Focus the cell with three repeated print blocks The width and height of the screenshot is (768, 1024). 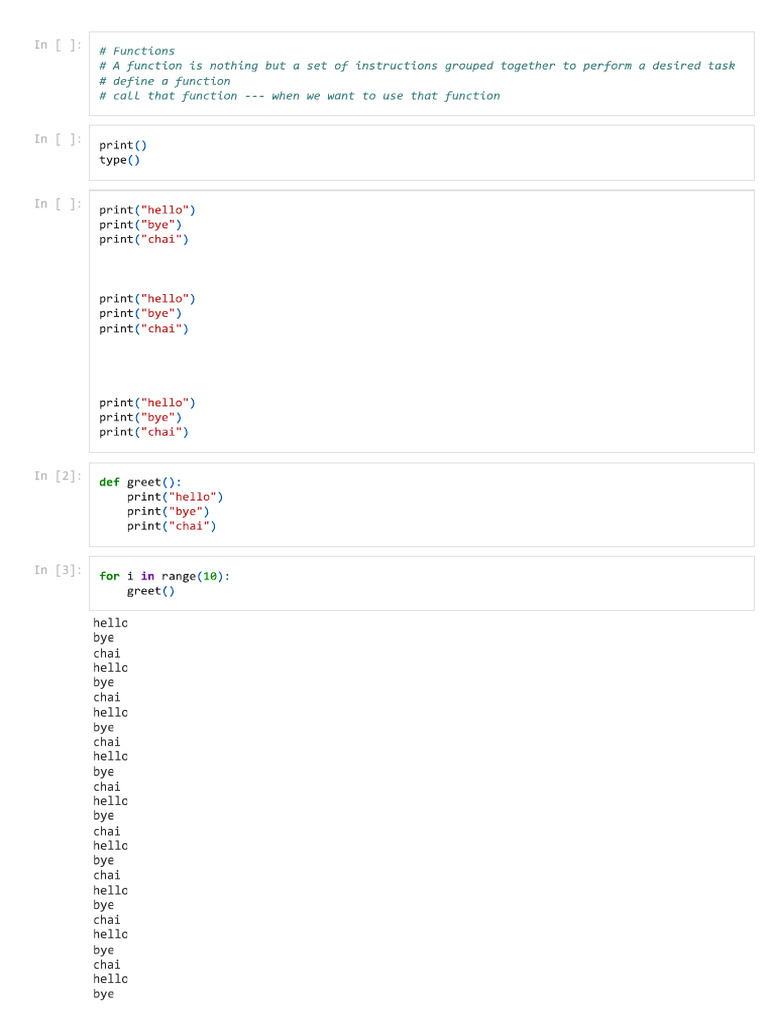tap(421, 321)
